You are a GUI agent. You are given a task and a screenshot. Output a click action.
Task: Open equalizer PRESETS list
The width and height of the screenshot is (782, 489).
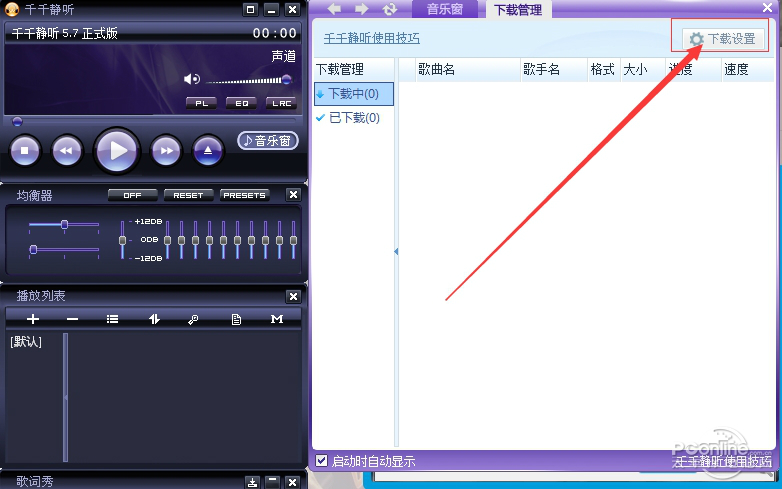244,195
